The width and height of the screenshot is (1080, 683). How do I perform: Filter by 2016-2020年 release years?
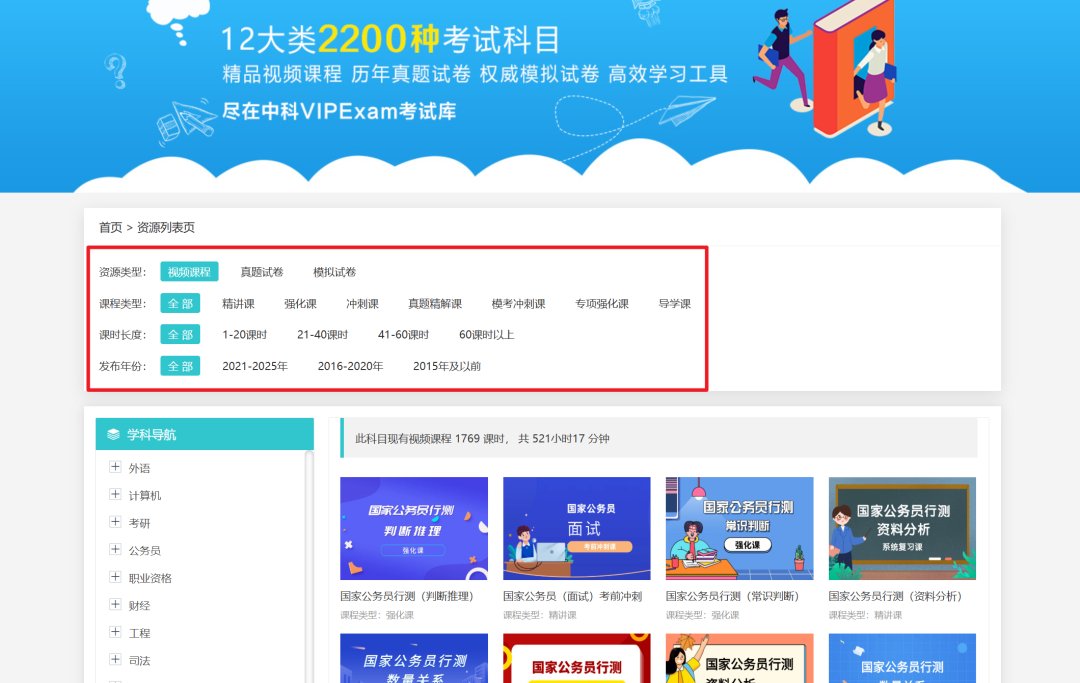click(x=351, y=366)
